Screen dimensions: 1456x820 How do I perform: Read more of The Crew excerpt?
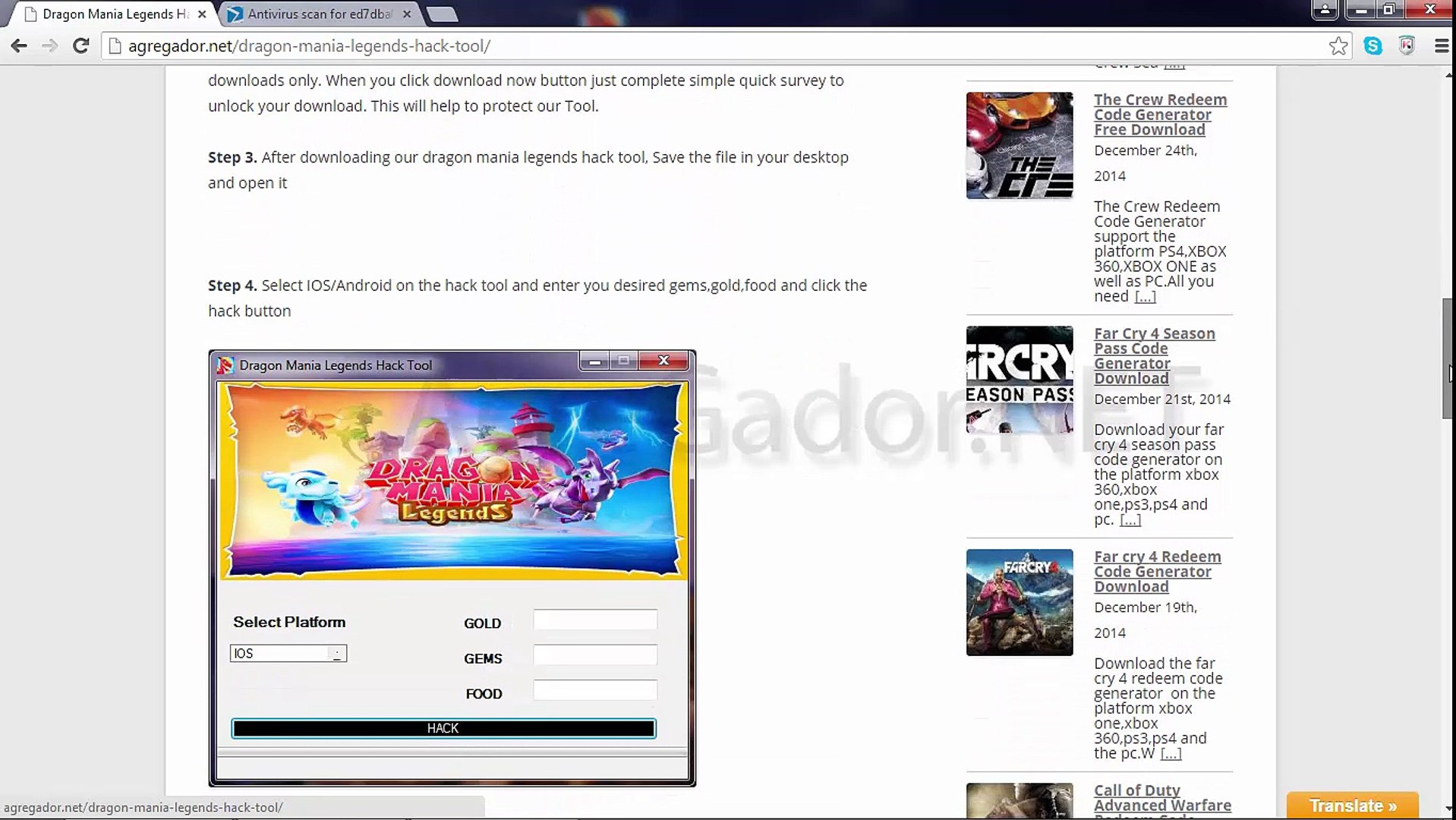click(x=1146, y=297)
